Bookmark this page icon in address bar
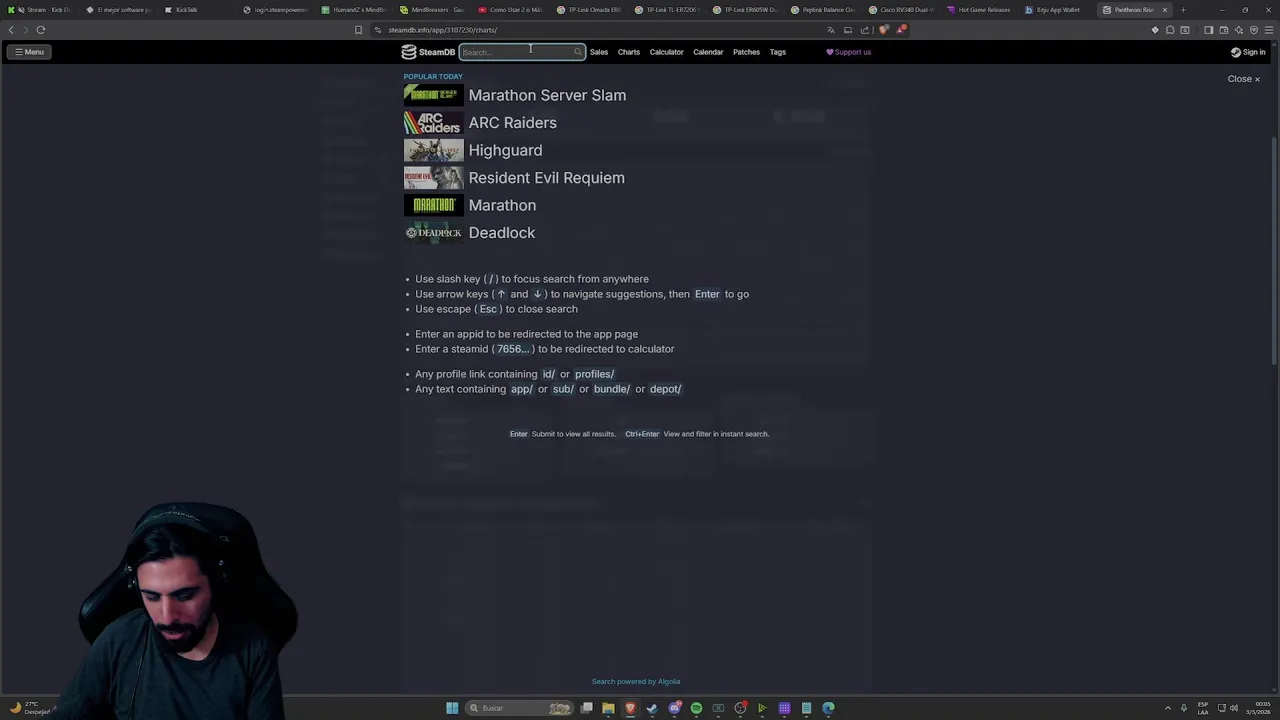The image size is (1280, 720). coord(358,30)
